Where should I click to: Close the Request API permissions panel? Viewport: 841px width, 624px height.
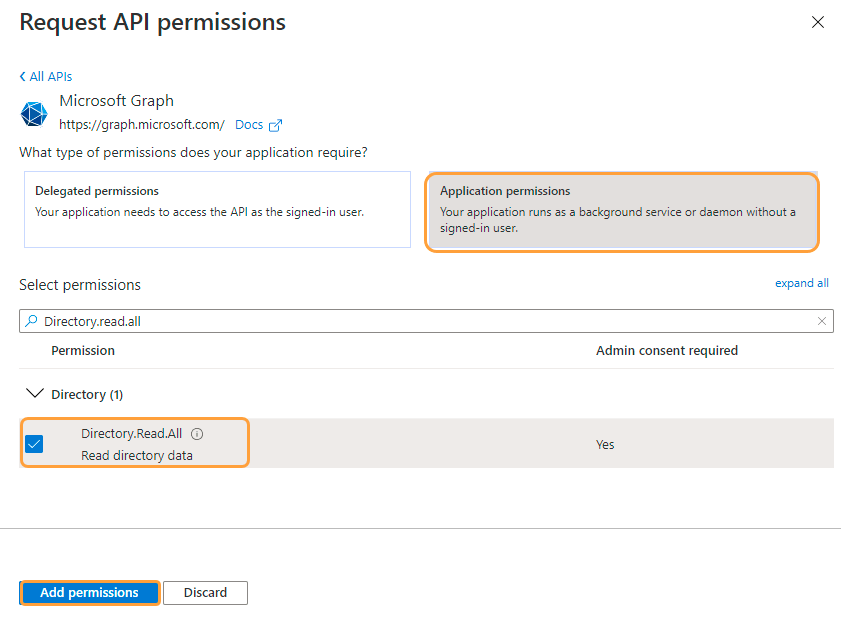click(817, 22)
